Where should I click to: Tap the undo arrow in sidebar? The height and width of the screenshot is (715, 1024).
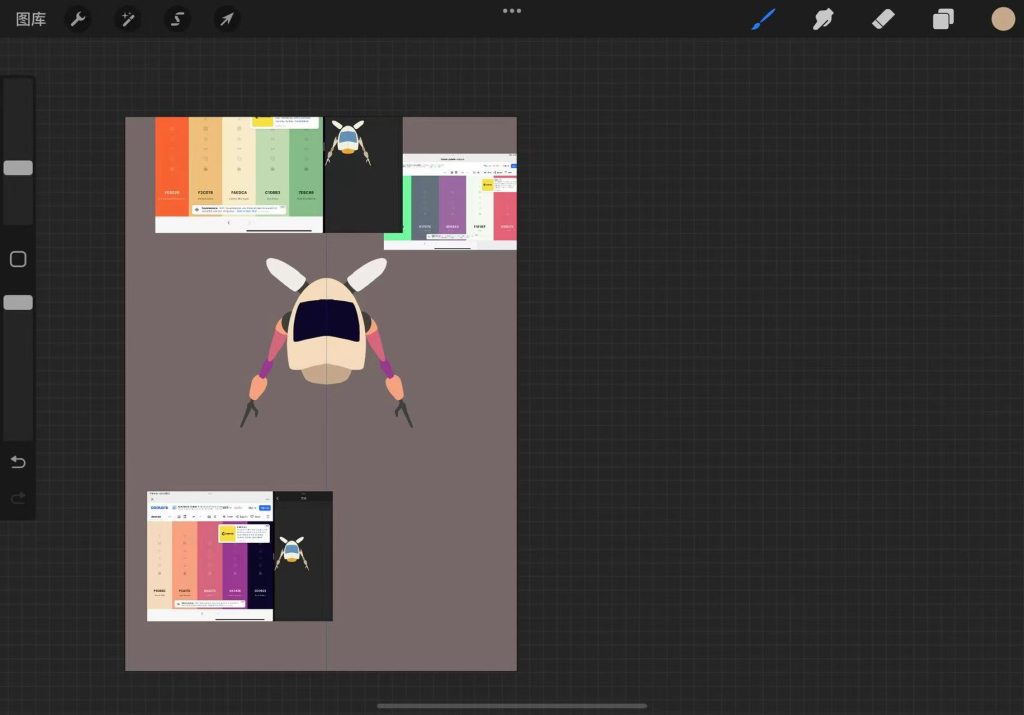pos(18,462)
